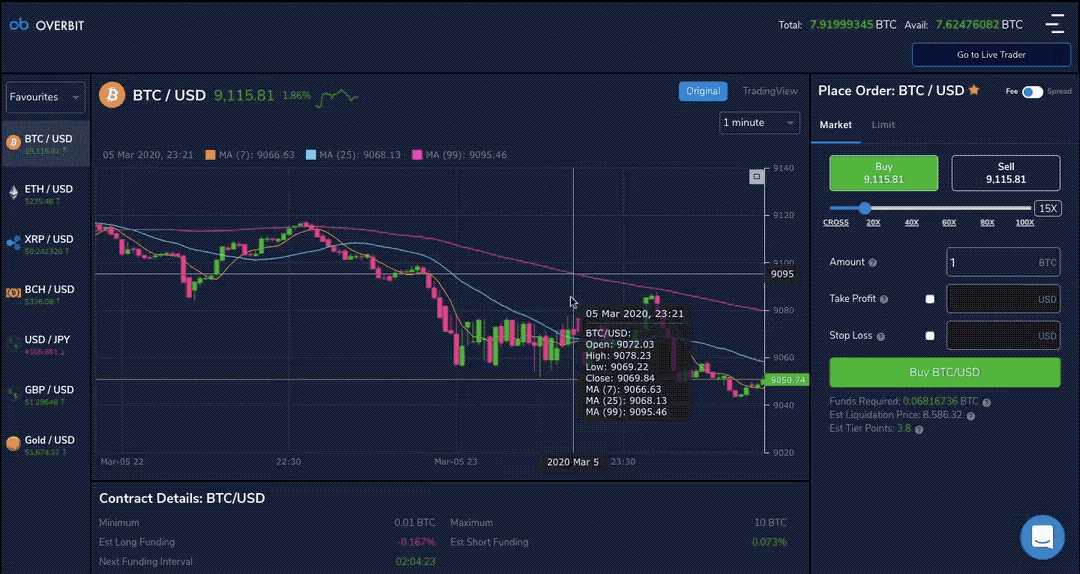Set leverage to 40X mark
Image resolution: width=1080 pixels, height=574 pixels.
point(911,223)
